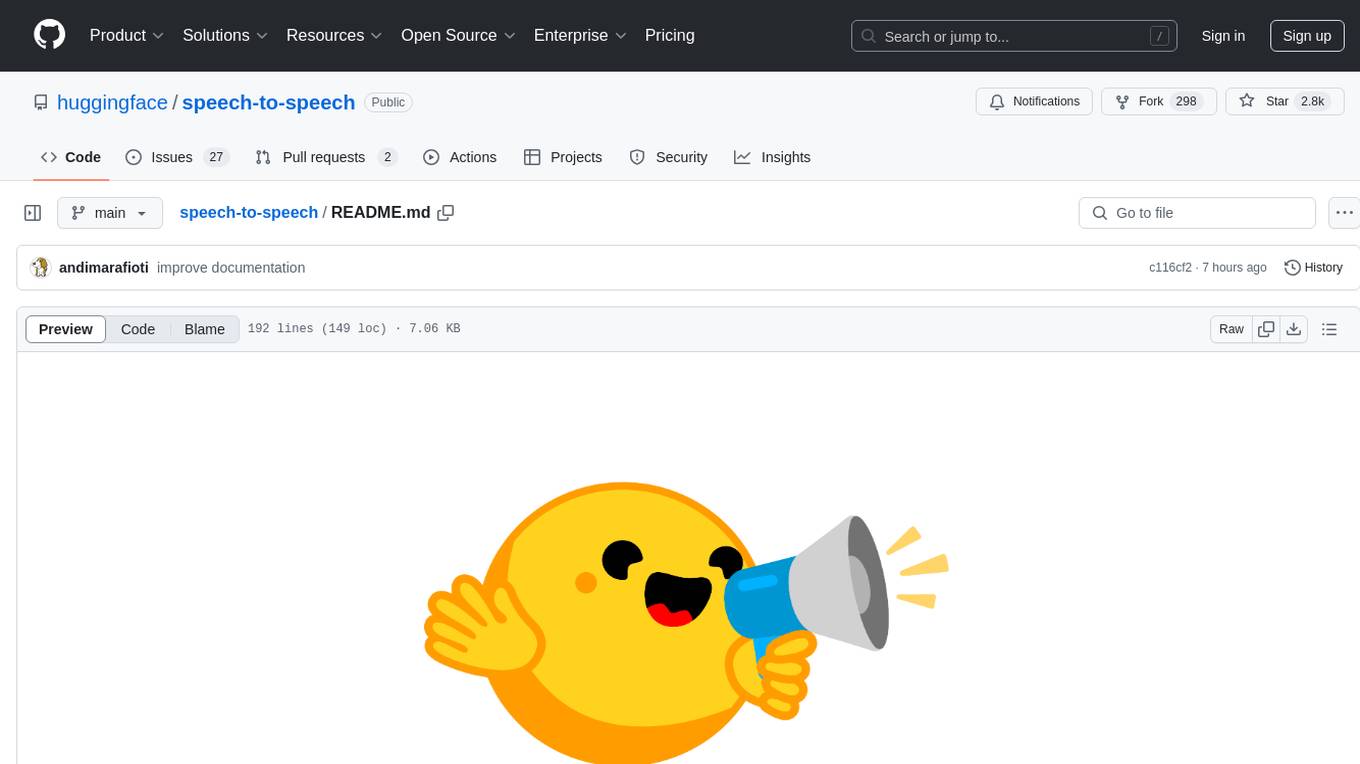Click the Notifications bell button
This screenshot has width=1360, height=764.
(1034, 101)
